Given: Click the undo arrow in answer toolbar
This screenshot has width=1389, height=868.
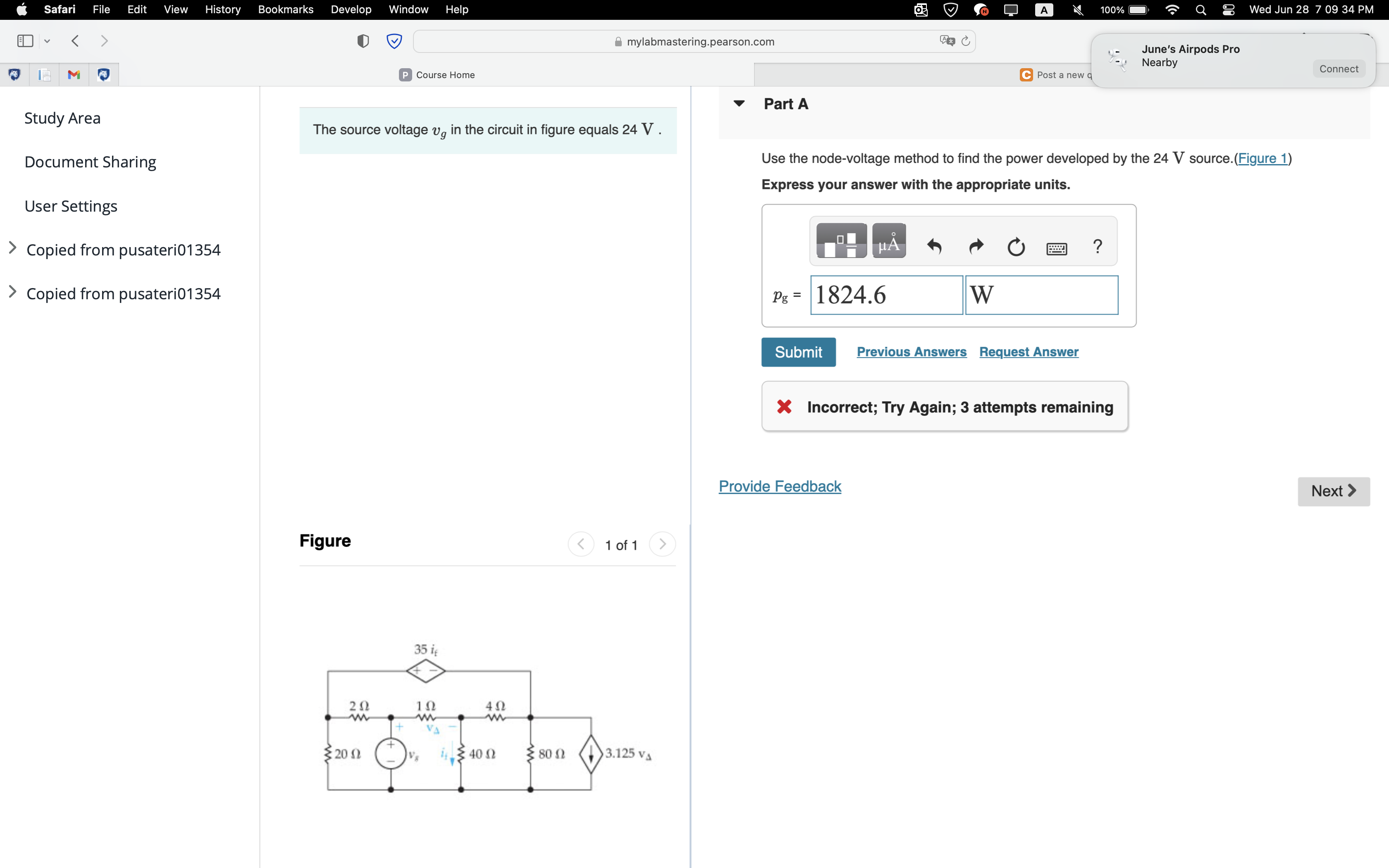Looking at the screenshot, I should (x=934, y=247).
